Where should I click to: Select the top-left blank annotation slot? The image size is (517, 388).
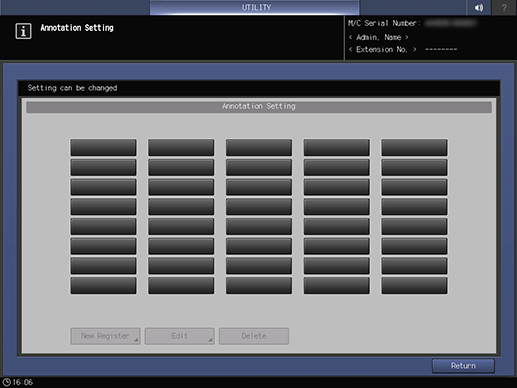pos(103,148)
